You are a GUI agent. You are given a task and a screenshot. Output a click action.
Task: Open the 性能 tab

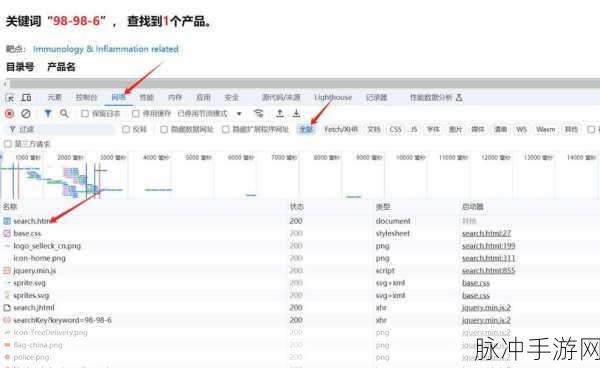click(x=147, y=98)
